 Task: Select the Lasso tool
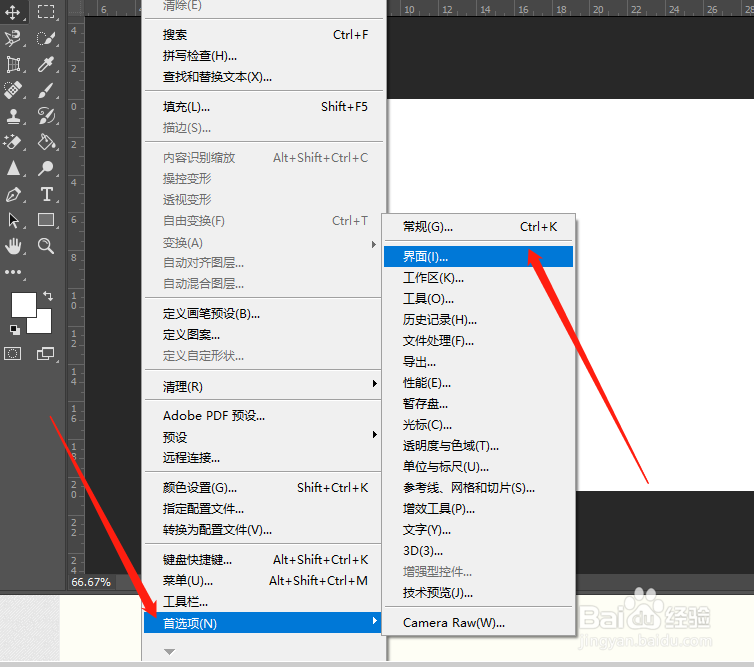tap(13, 38)
